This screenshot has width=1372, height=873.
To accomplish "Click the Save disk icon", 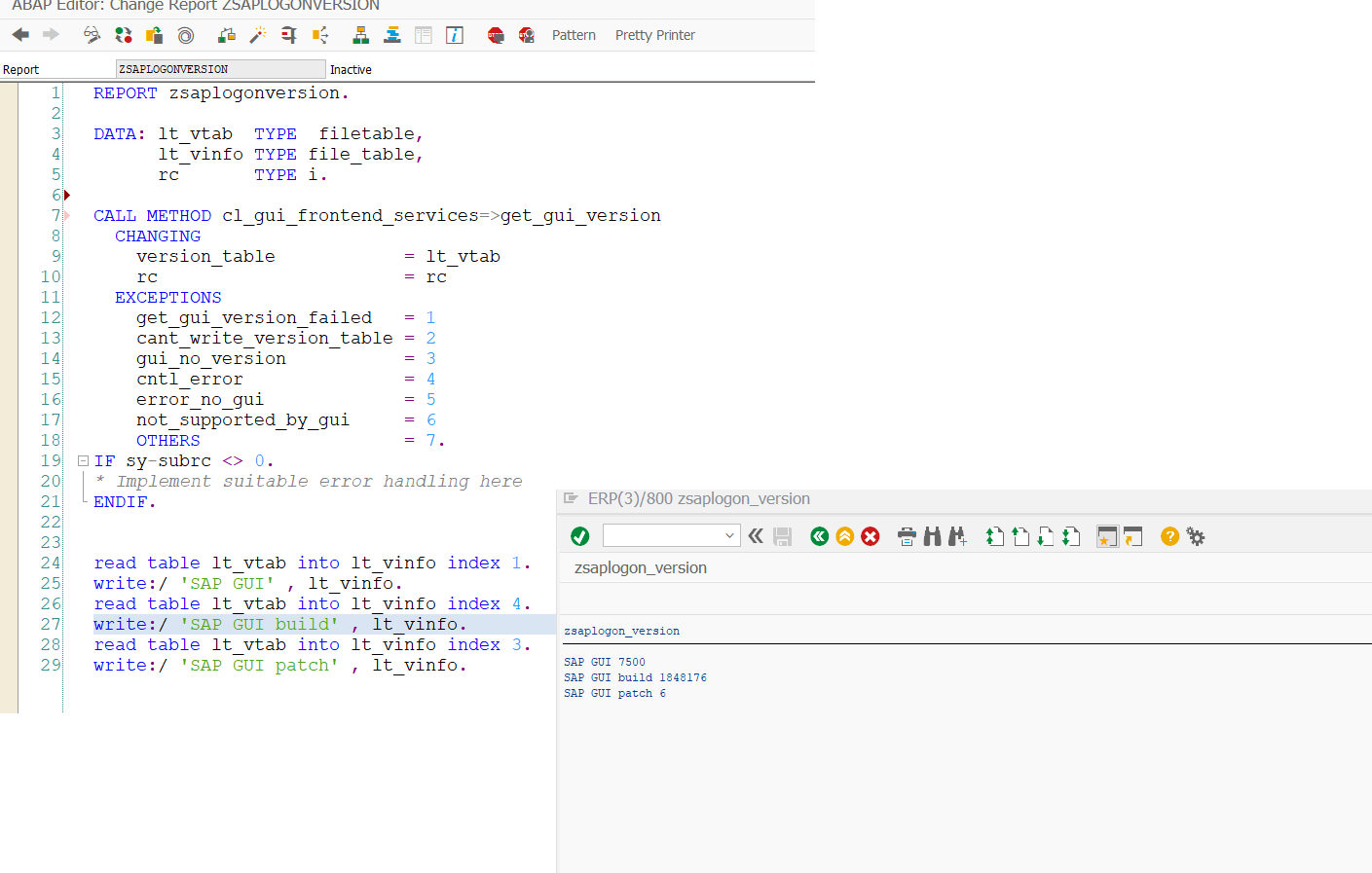I will pyautogui.click(x=782, y=536).
